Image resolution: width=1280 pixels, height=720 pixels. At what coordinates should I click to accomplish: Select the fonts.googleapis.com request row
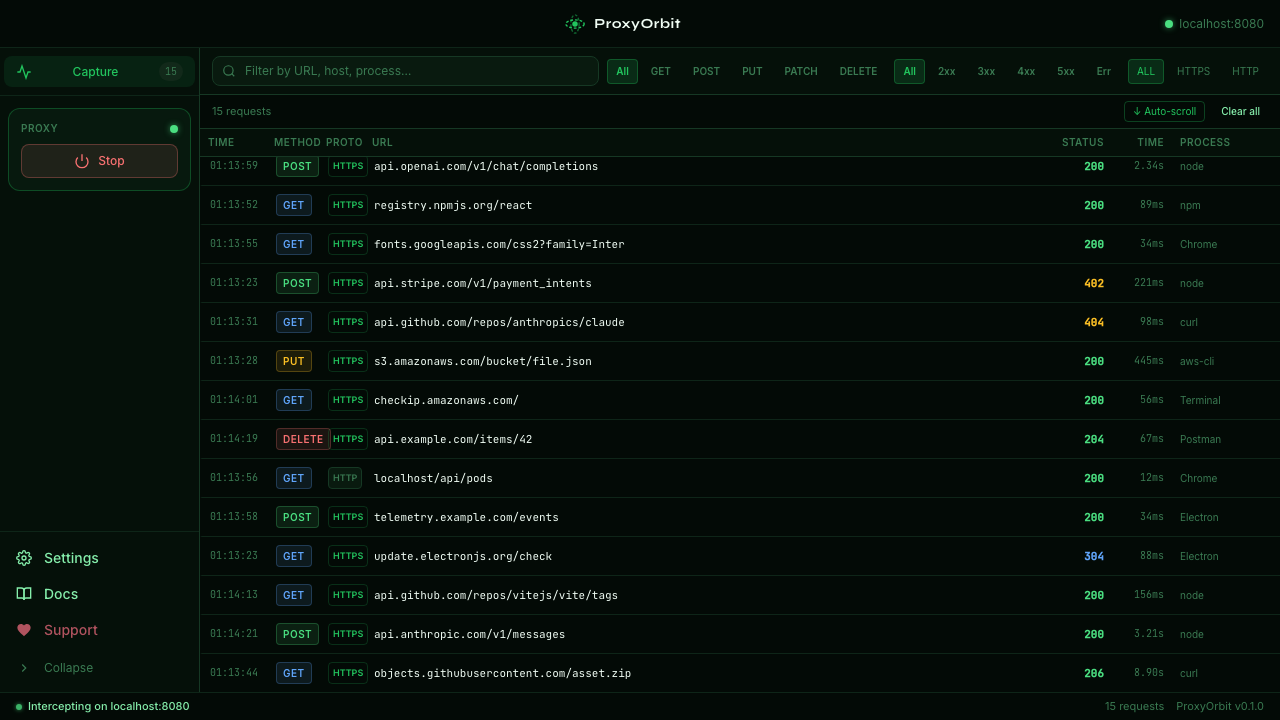(740, 244)
